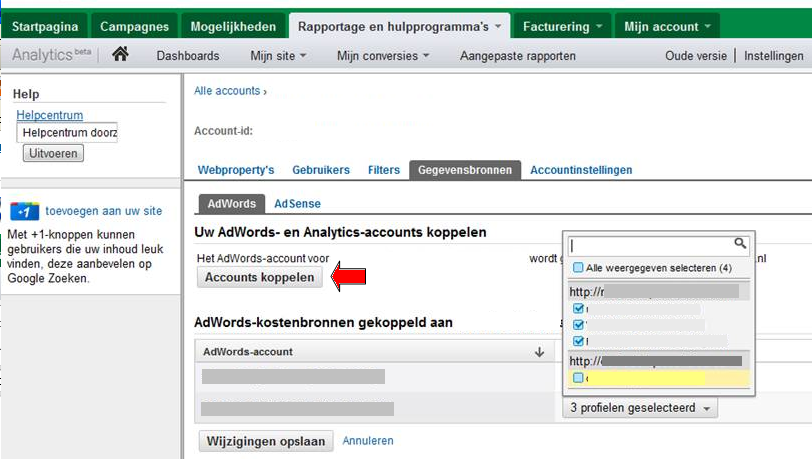Click 'Wijzigingen opslaan' to save changes
The image size is (812, 459).
(x=265, y=441)
